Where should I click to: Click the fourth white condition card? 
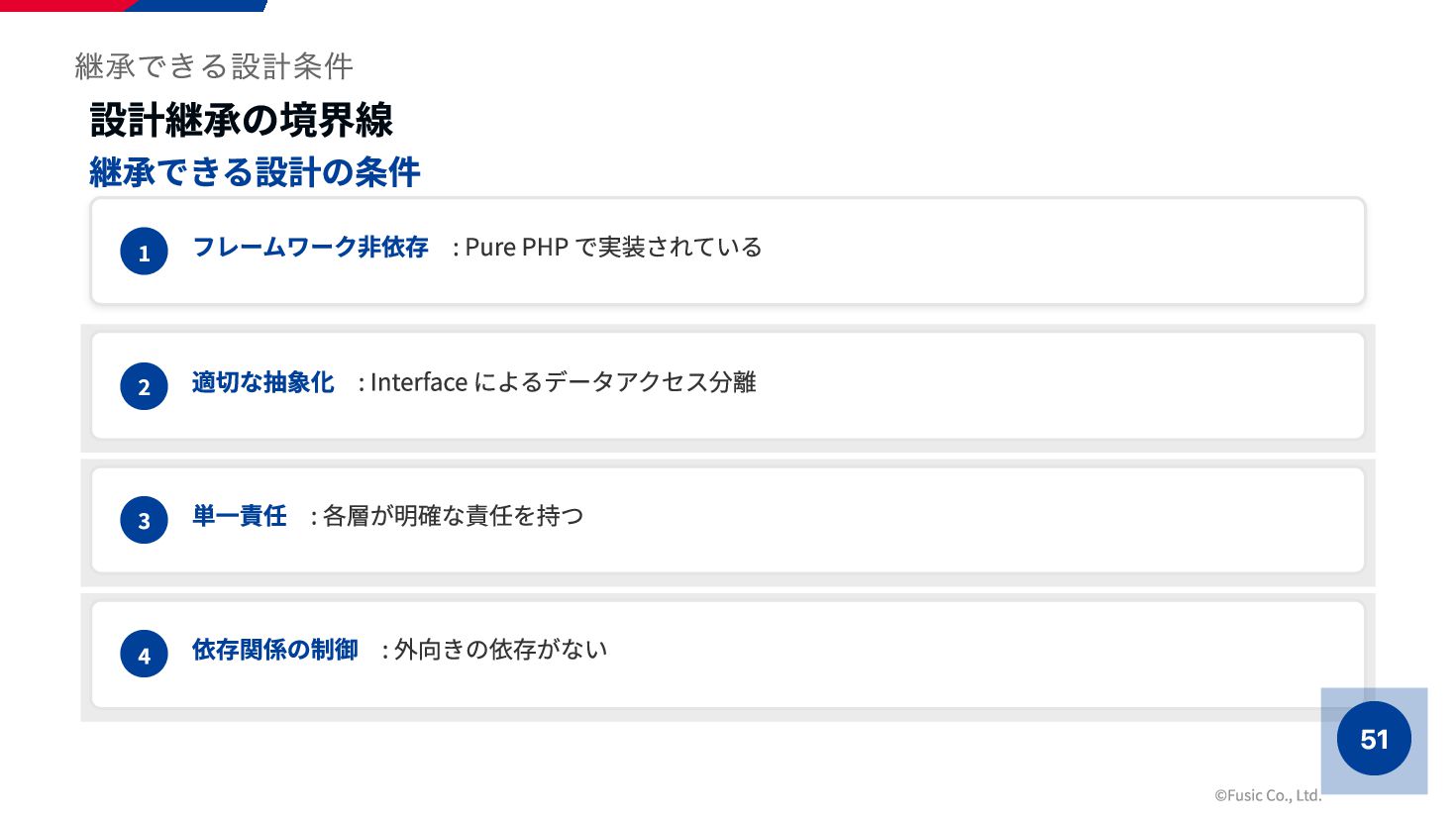pos(728,654)
